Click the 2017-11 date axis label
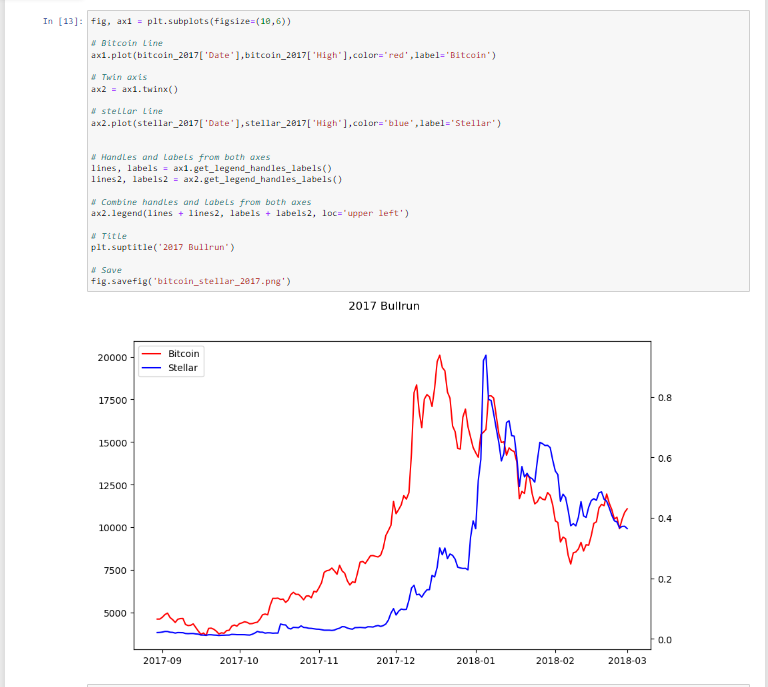The height and width of the screenshot is (687, 768). click(x=319, y=661)
